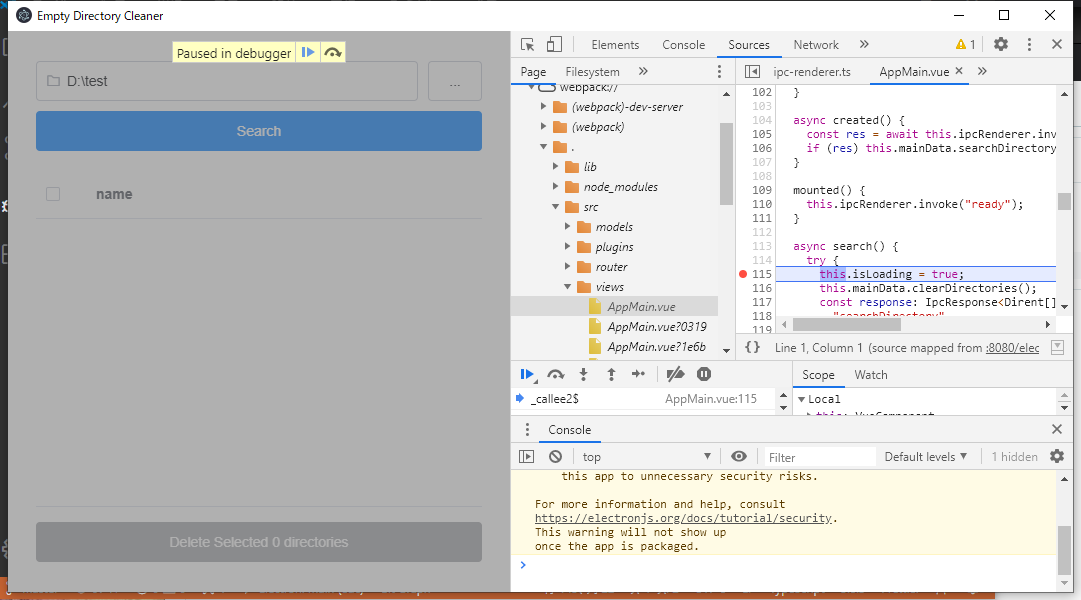Expand the router folder
Viewport: 1081px width, 600px height.
coord(568,267)
